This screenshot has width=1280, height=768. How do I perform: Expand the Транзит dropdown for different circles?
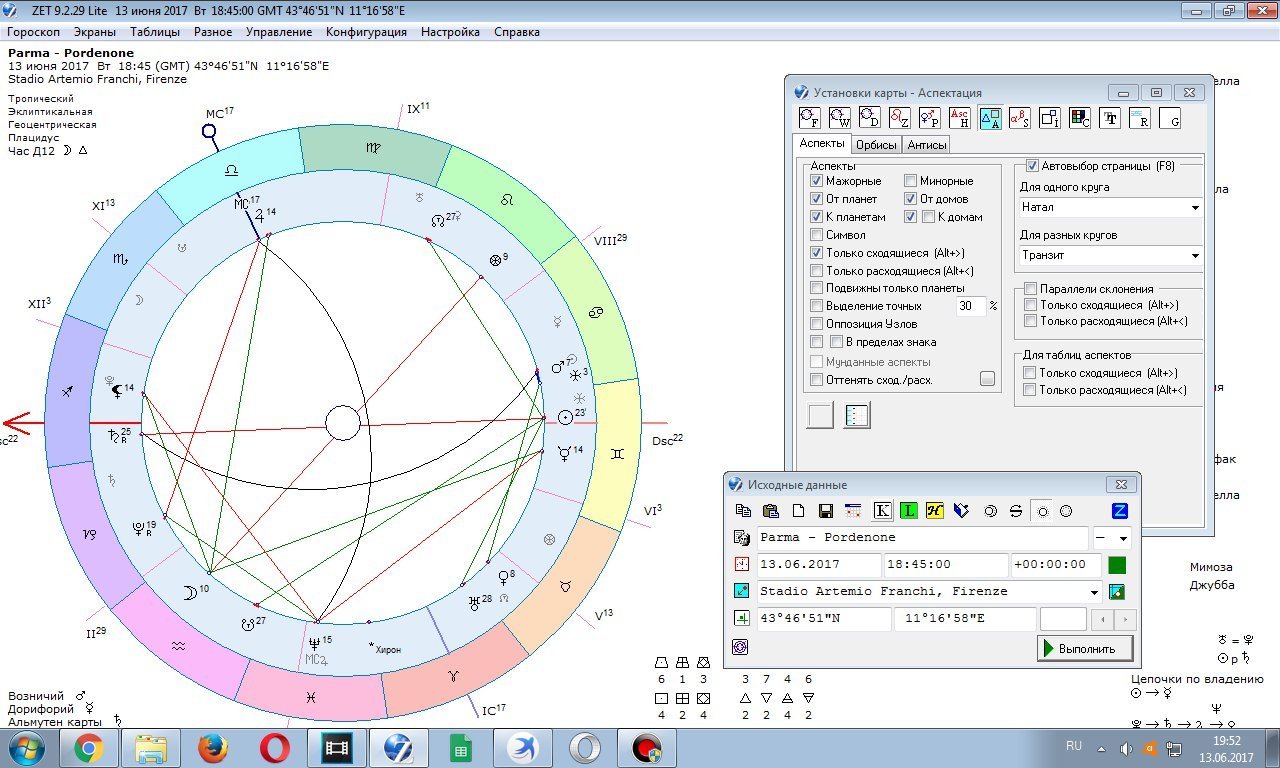pos(1195,256)
